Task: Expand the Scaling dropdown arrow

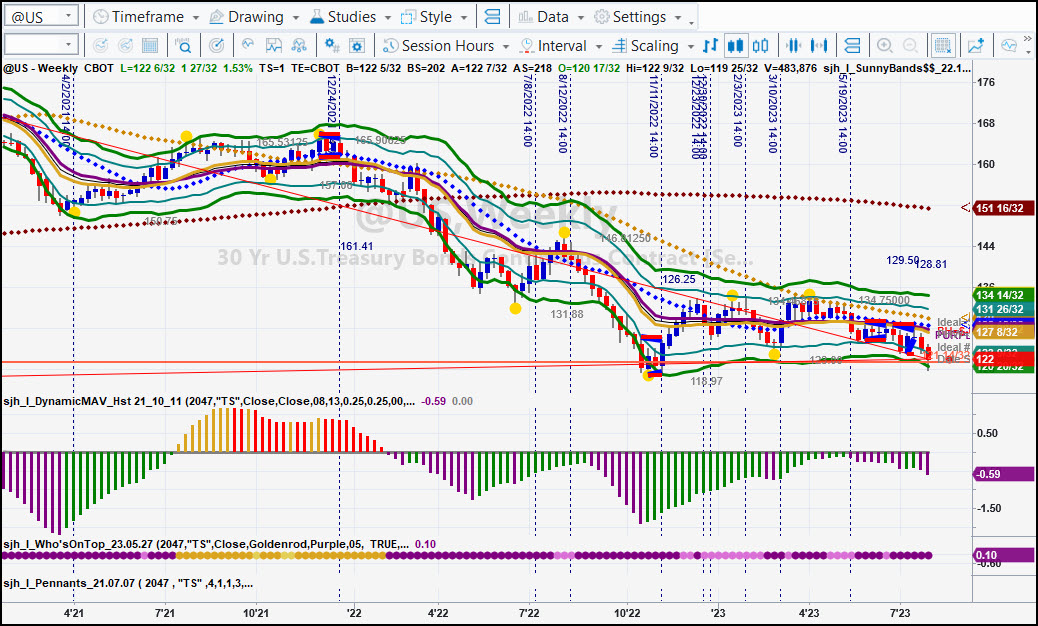Action: (x=690, y=46)
